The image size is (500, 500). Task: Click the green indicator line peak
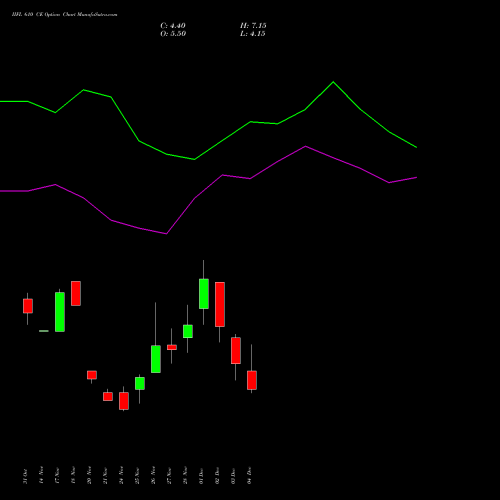coord(333,82)
